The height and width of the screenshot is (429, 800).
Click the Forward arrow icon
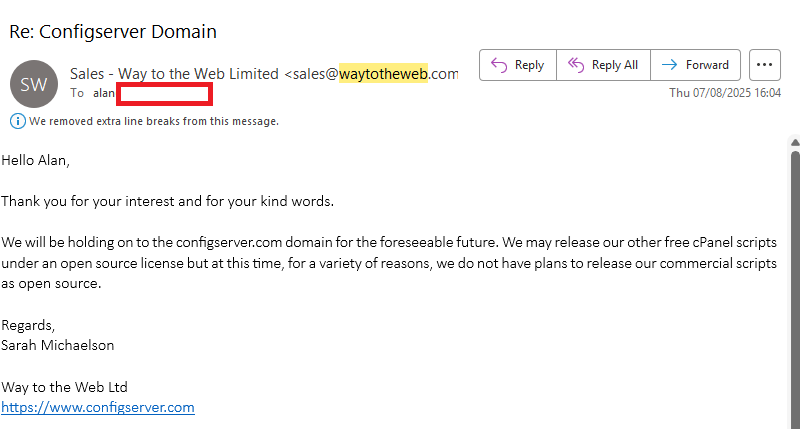[x=669, y=65]
